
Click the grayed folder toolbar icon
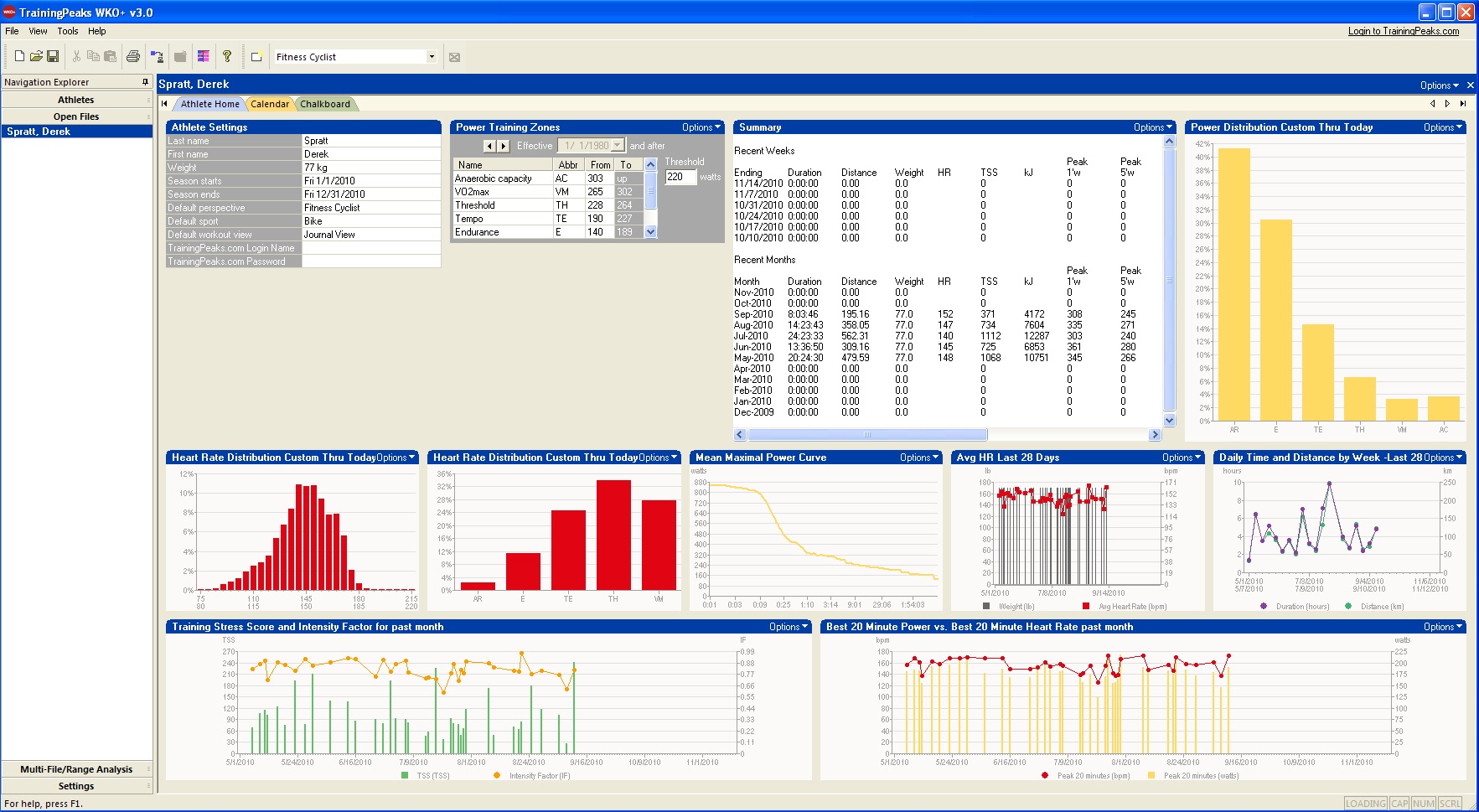(179, 56)
